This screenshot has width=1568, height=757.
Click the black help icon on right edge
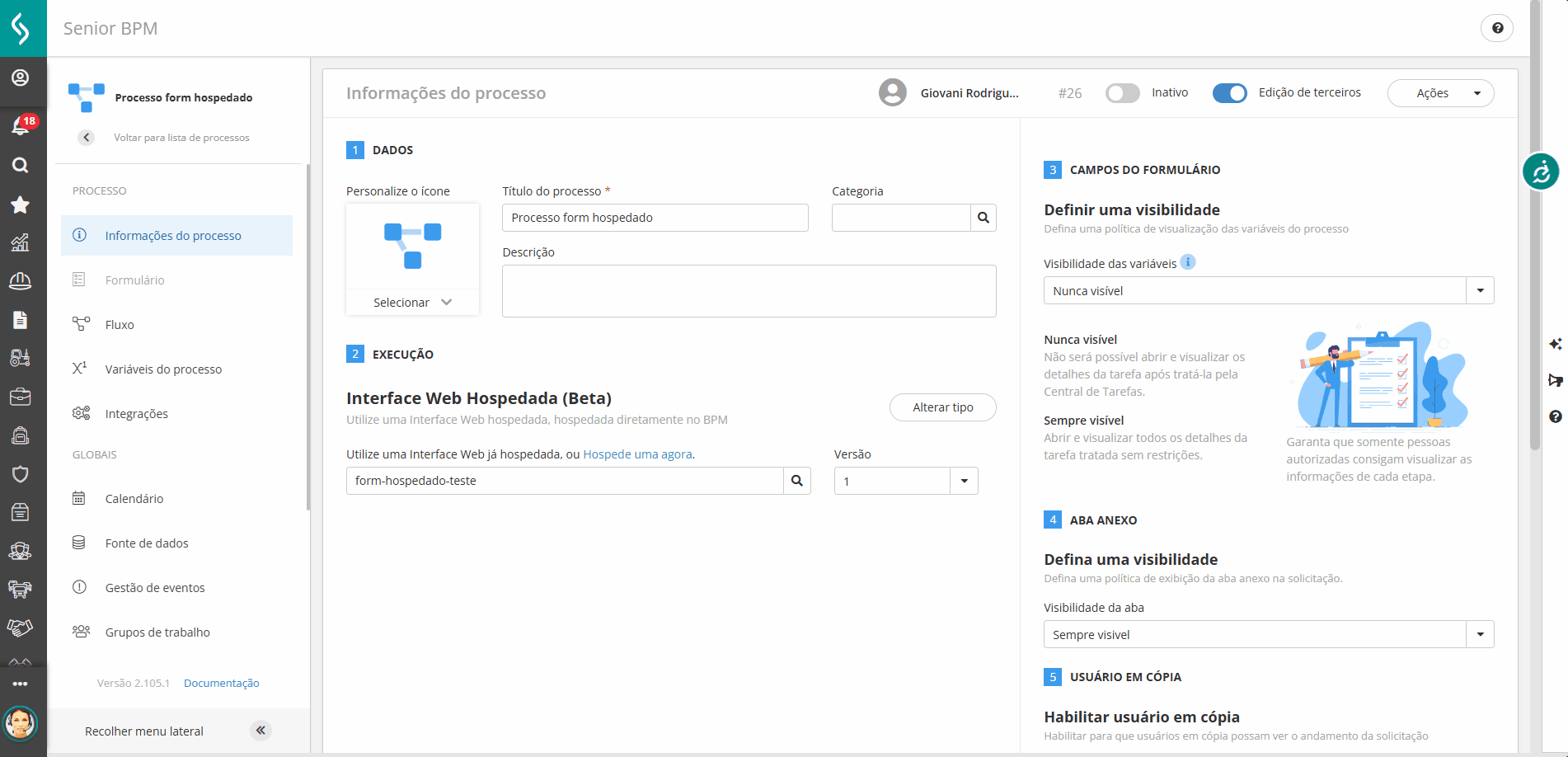point(1555,416)
